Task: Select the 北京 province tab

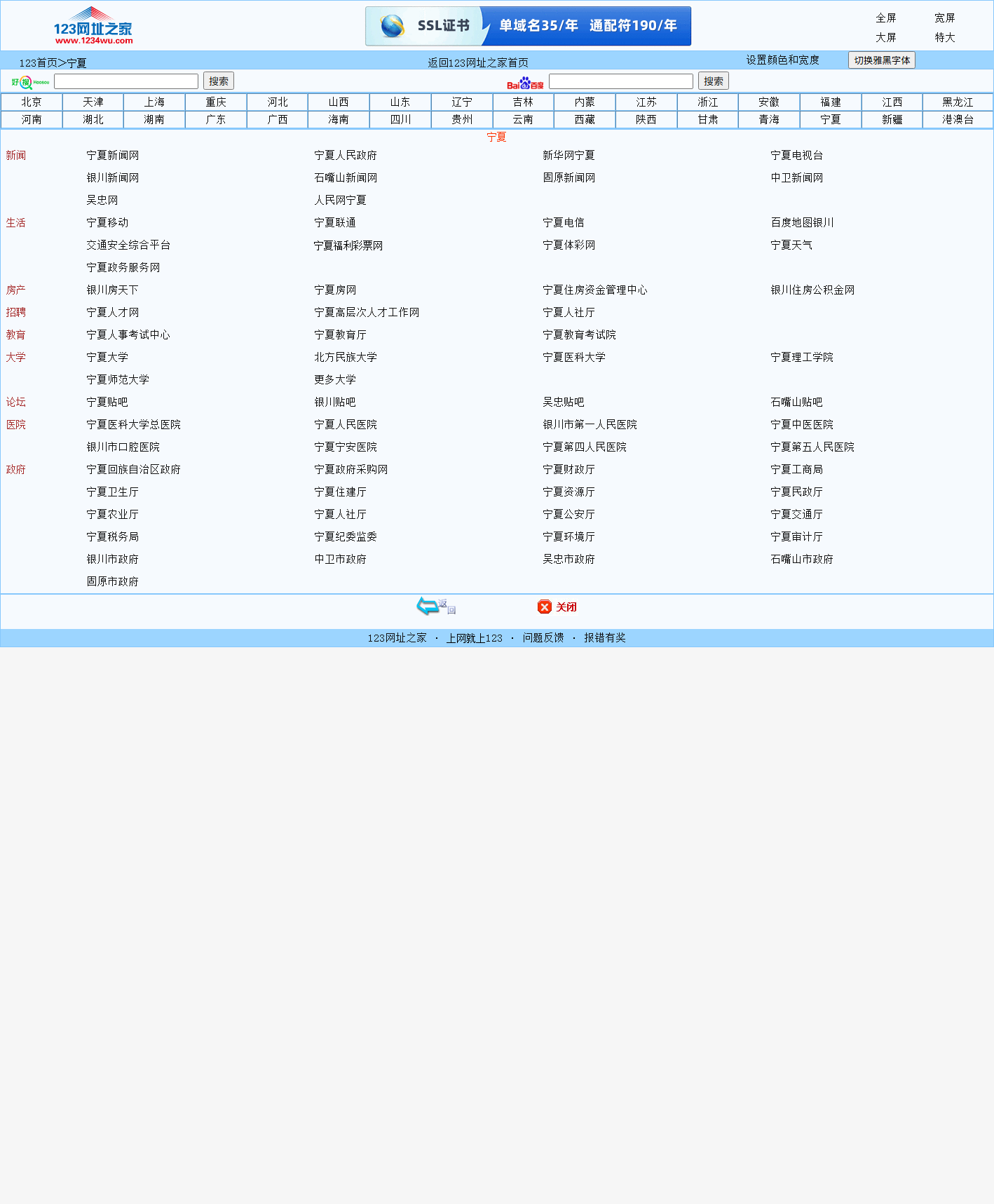Action: (x=32, y=102)
